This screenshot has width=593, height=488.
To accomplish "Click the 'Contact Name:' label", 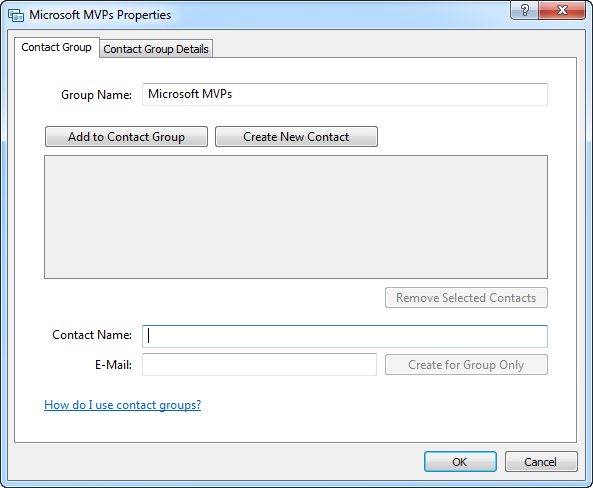I will 92,335.
